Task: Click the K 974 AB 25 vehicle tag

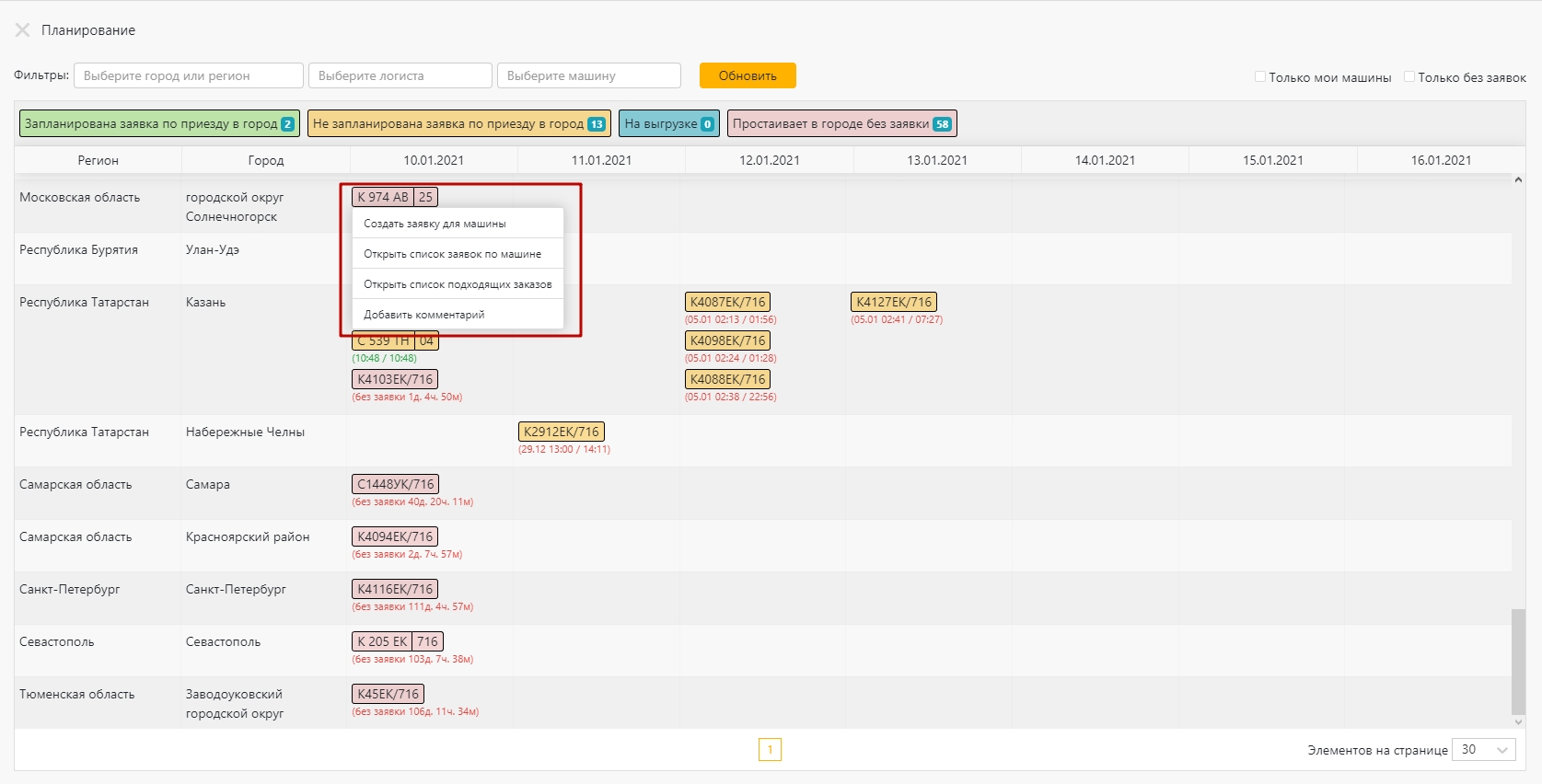Action: point(394,197)
